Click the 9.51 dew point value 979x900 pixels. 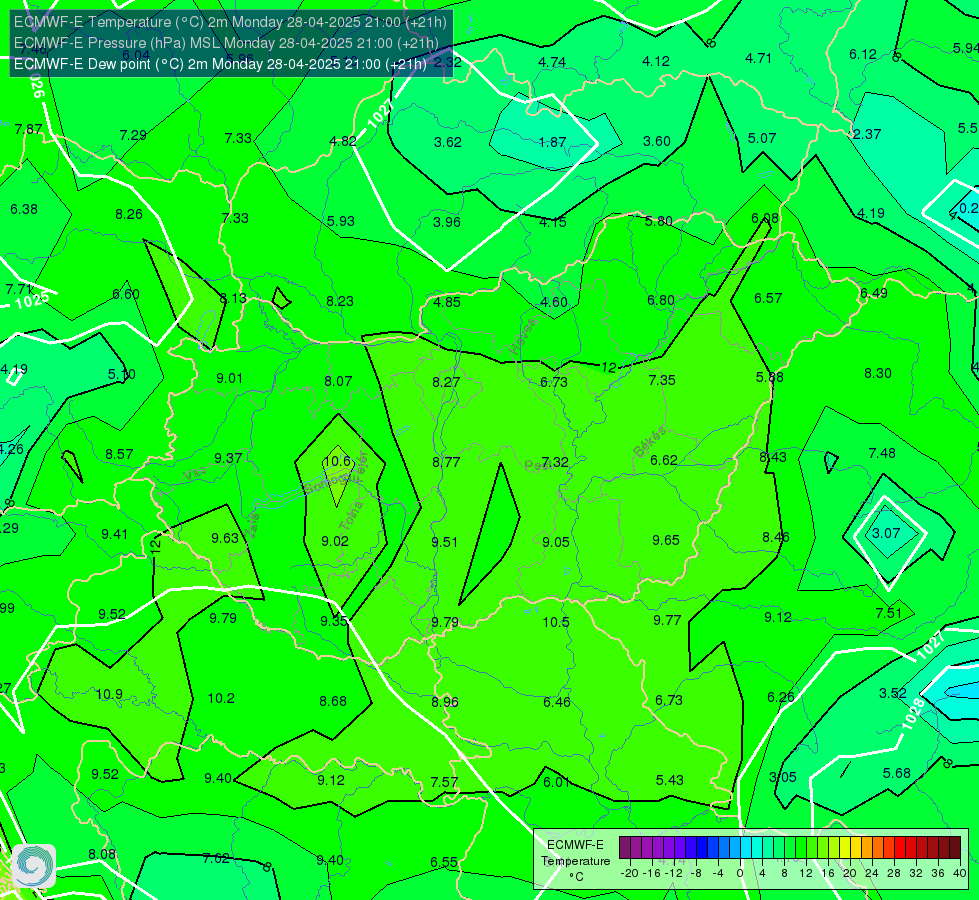tap(445, 542)
